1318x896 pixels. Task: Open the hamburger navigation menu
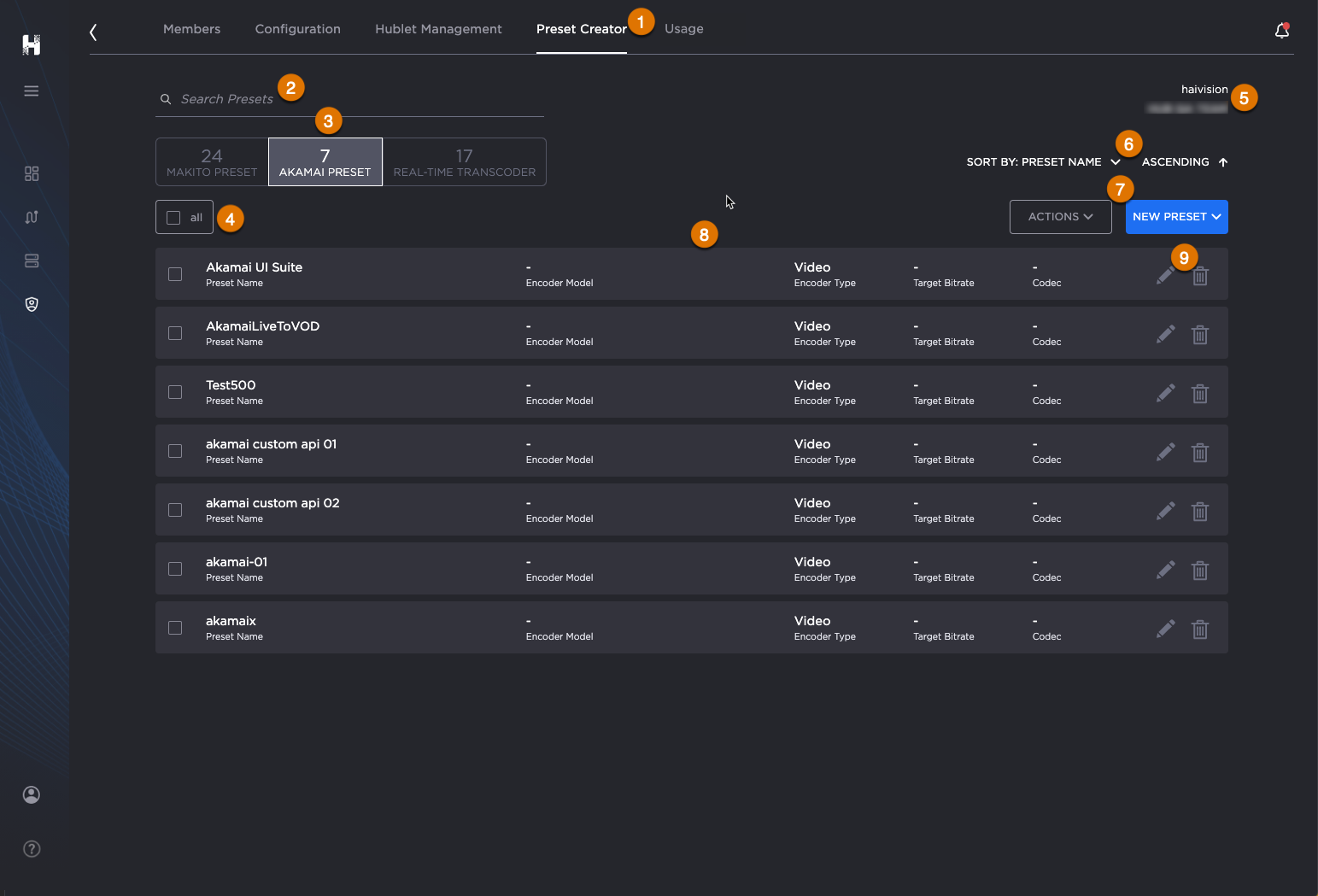coord(32,91)
